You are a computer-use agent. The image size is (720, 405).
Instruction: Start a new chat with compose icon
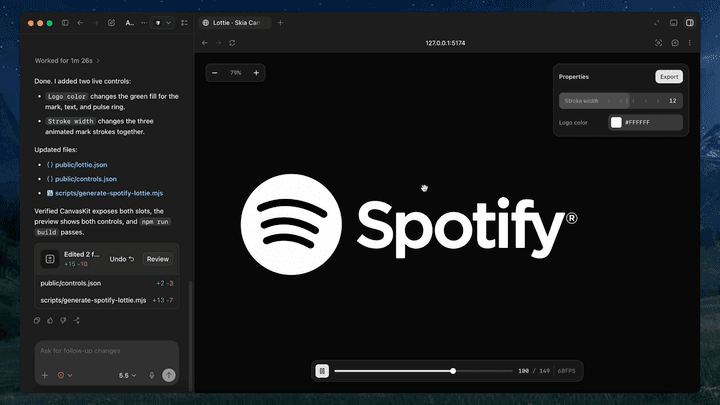[111, 22]
